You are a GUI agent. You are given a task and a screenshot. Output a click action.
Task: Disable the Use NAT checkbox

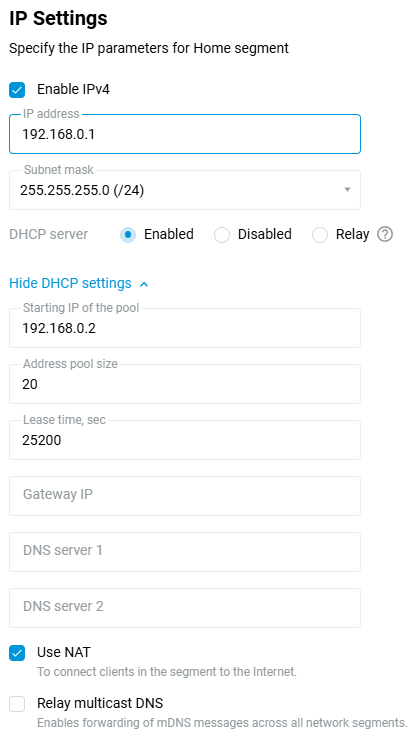pyautogui.click(x=17, y=653)
